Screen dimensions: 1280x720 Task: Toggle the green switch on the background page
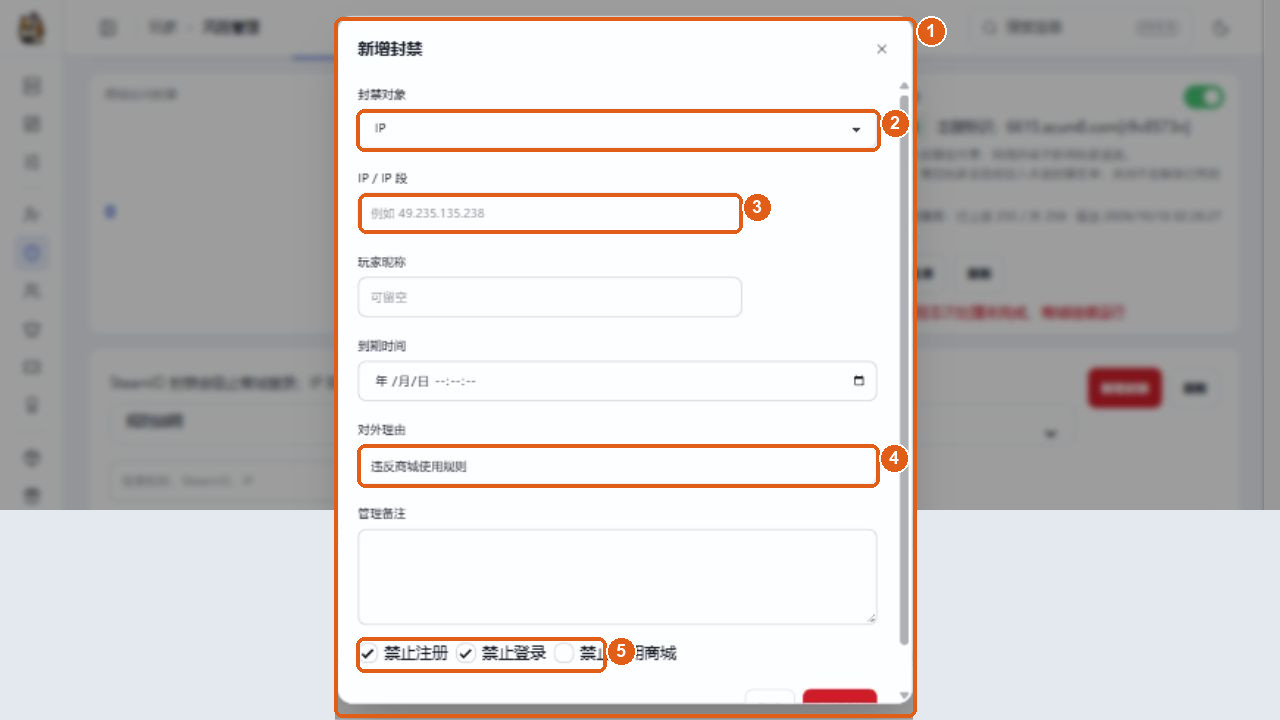[x=1204, y=97]
